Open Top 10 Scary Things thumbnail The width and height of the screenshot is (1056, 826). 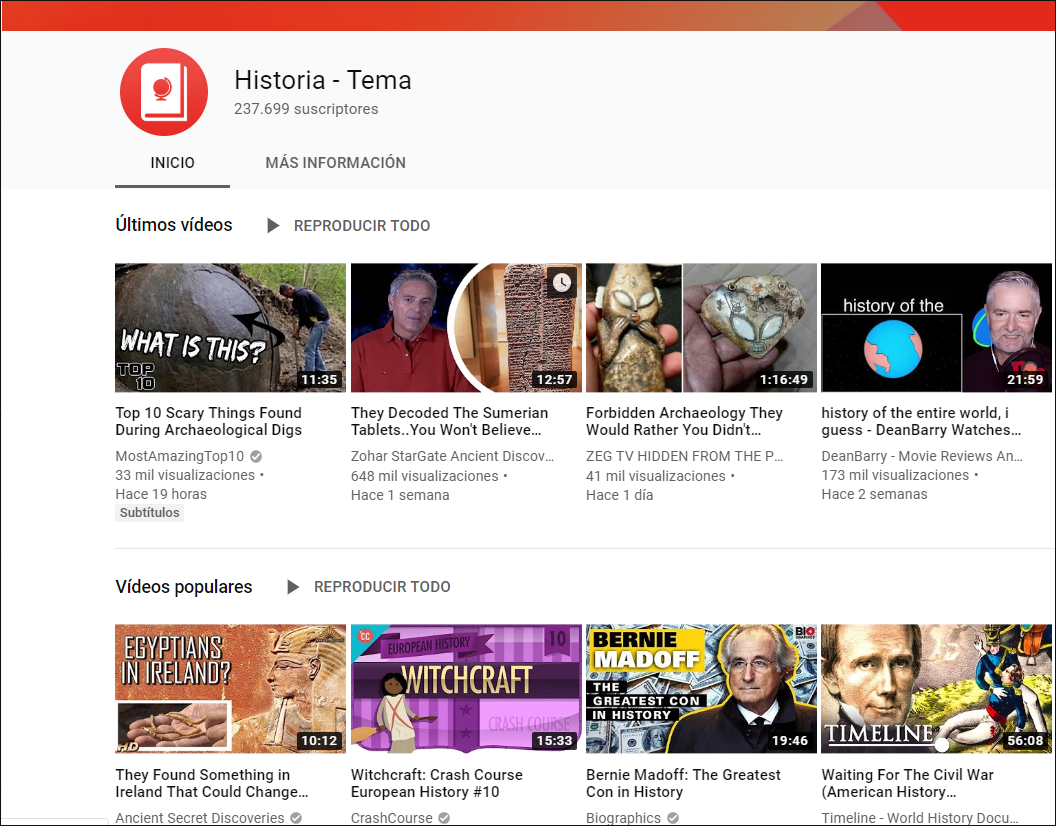[x=230, y=327]
